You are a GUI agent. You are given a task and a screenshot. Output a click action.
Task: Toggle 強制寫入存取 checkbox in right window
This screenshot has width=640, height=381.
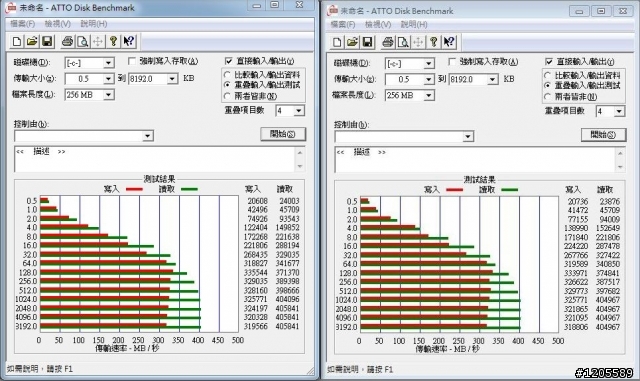[452, 62]
